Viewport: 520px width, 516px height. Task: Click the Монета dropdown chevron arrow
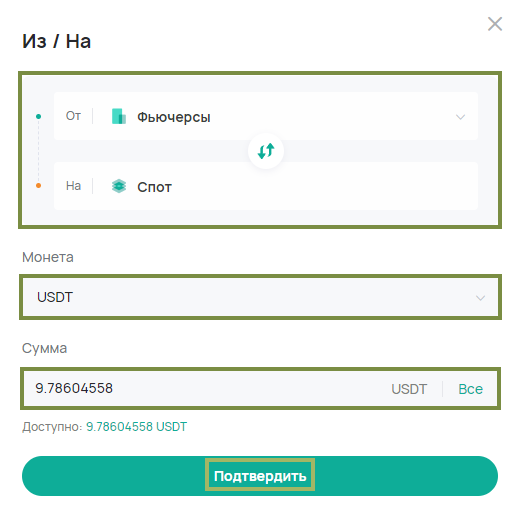tap(480, 298)
